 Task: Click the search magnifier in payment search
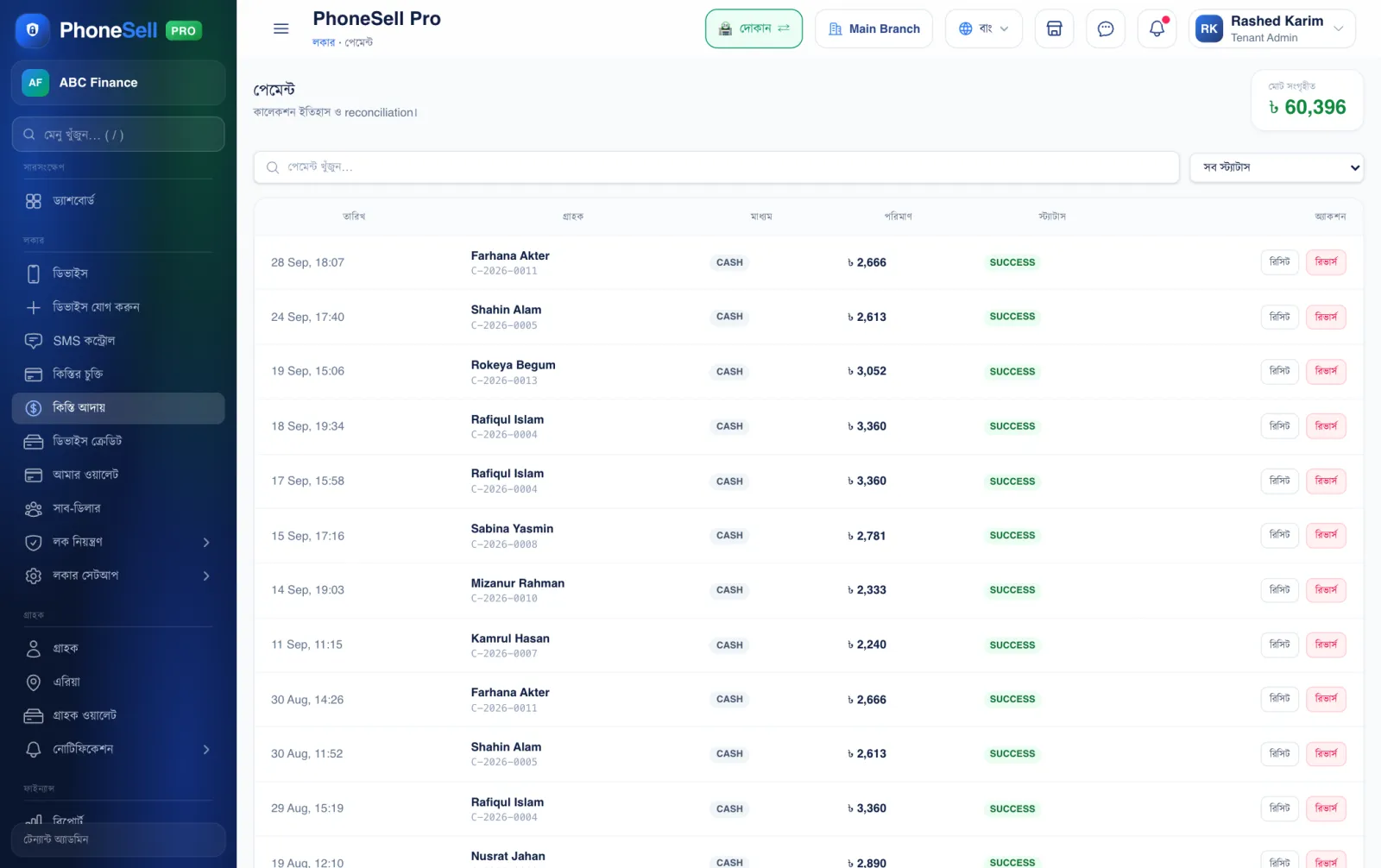pyautogui.click(x=272, y=167)
